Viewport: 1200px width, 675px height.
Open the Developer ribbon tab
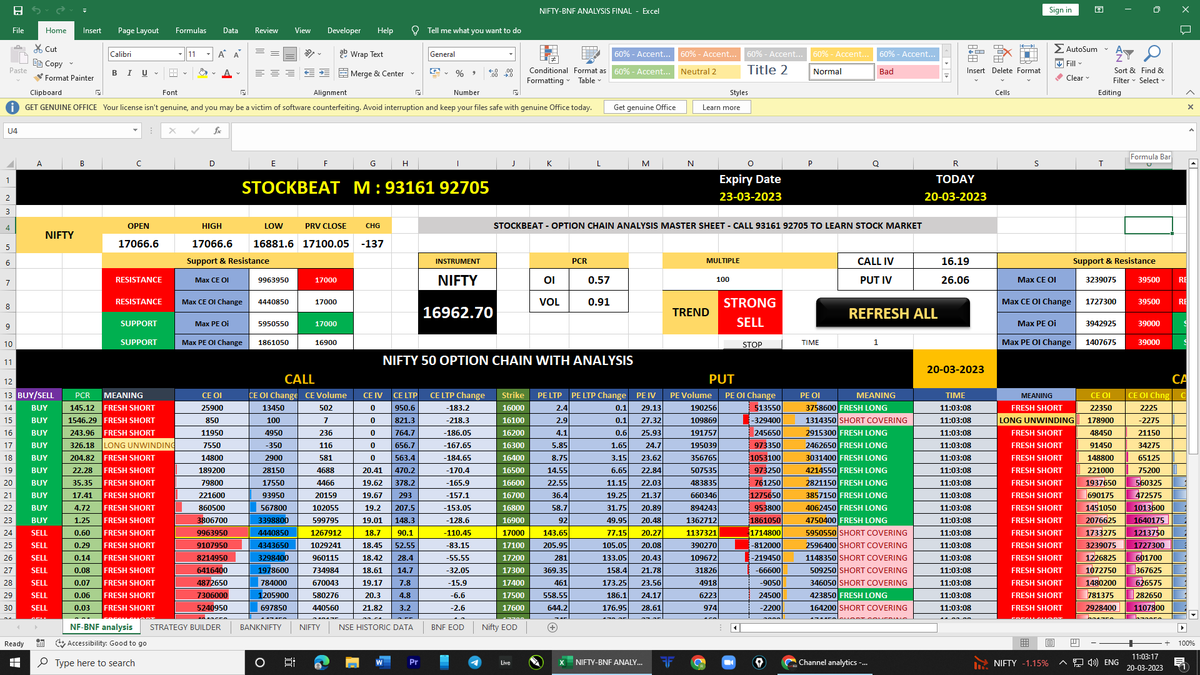click(x=344, y=31)
